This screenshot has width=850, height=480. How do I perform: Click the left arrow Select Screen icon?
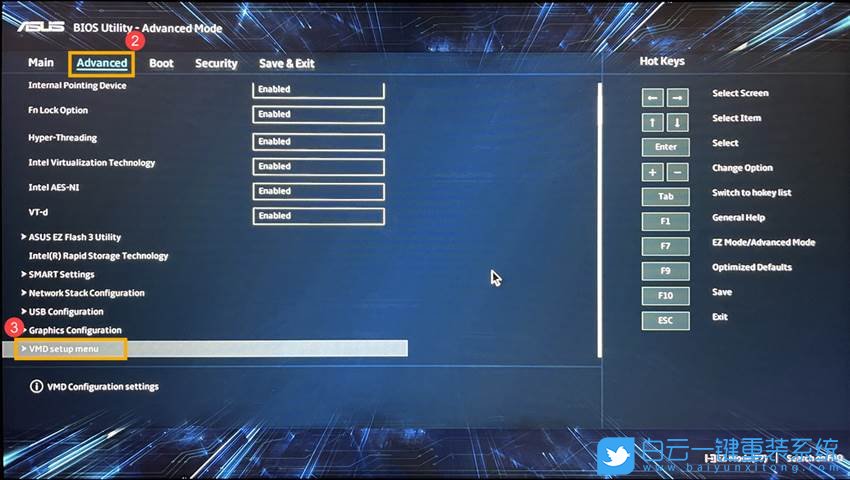point(653,98)
